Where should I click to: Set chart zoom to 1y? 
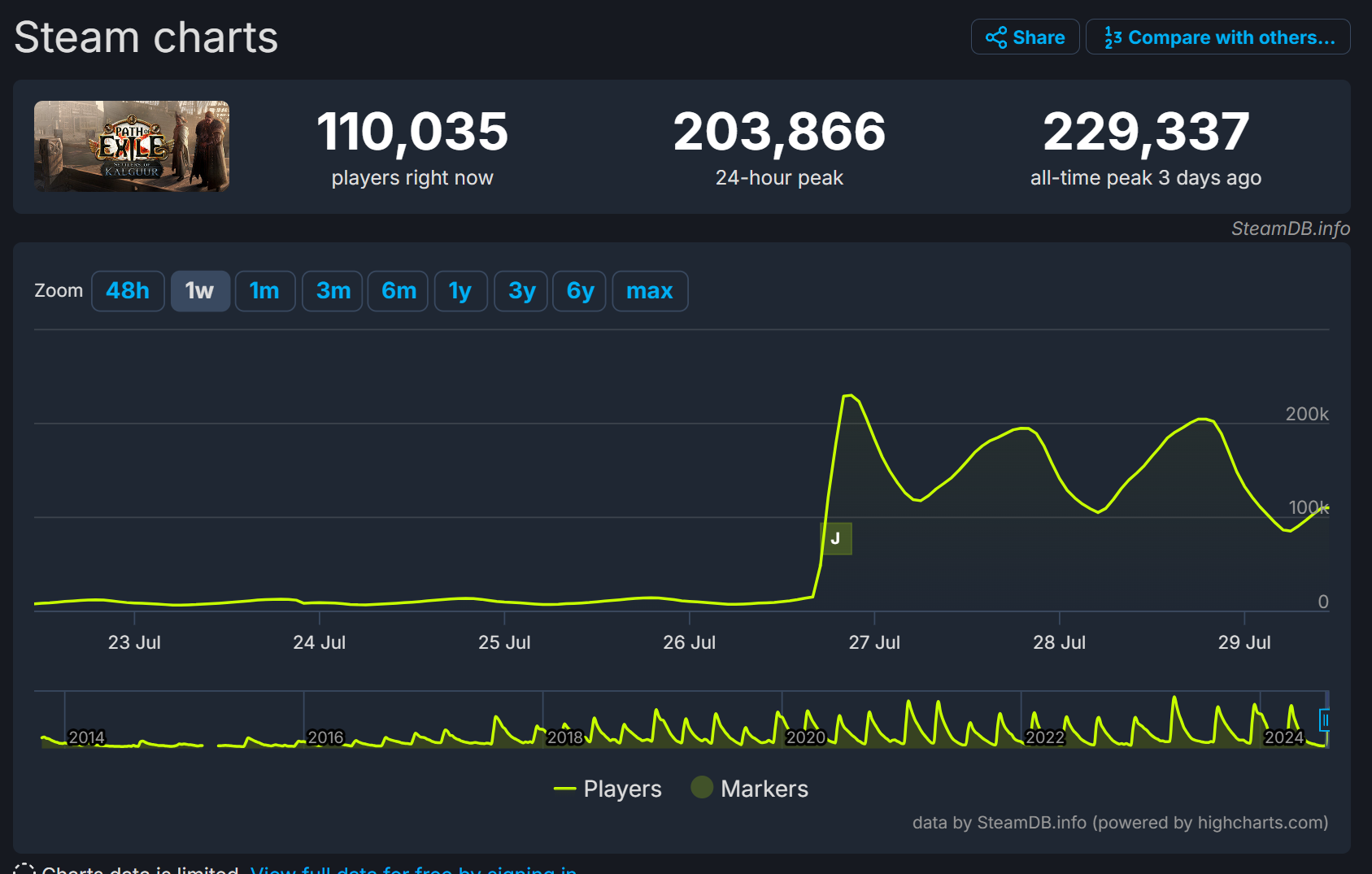(x=460, y=291)
